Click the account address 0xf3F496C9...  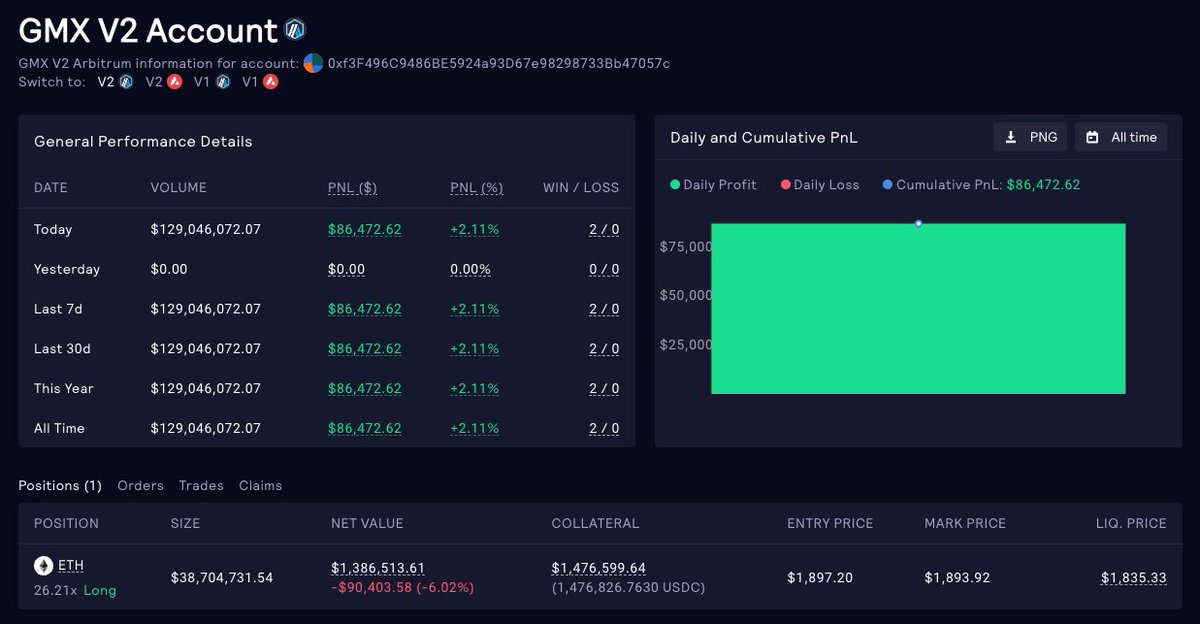point(499,63)
